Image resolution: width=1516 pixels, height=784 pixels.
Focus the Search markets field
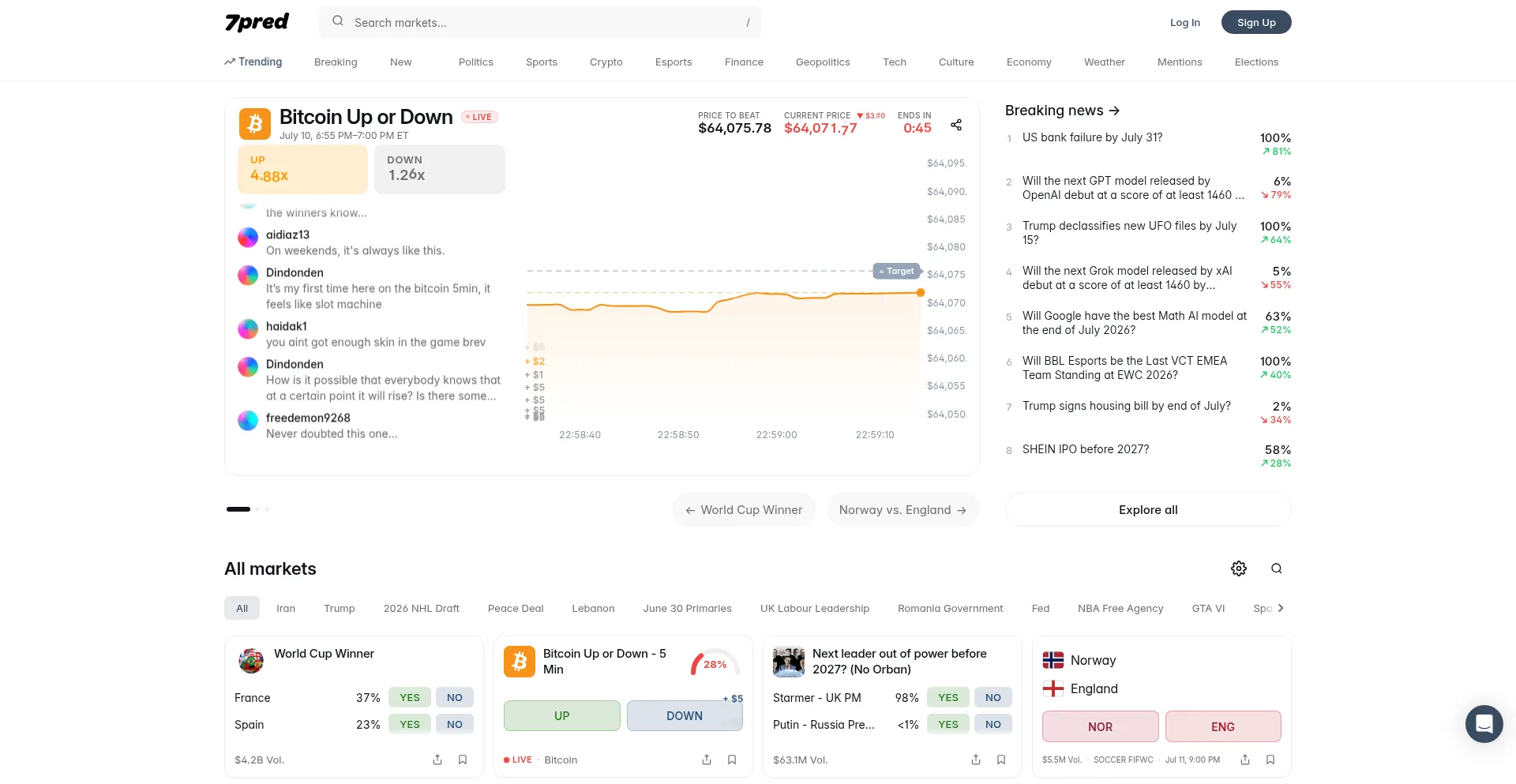540,22
